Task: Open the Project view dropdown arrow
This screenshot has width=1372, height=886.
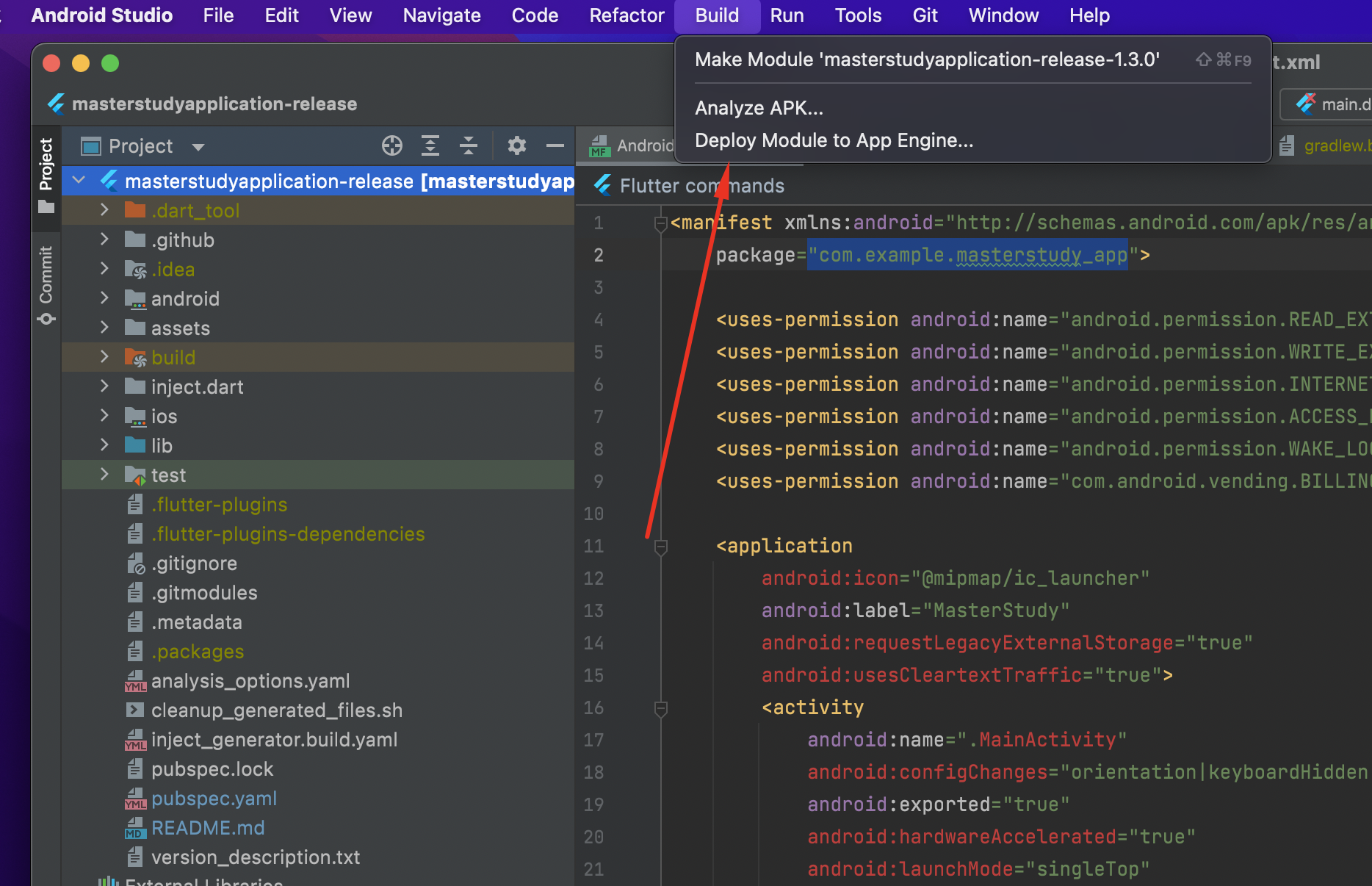Action: (198, 147)
